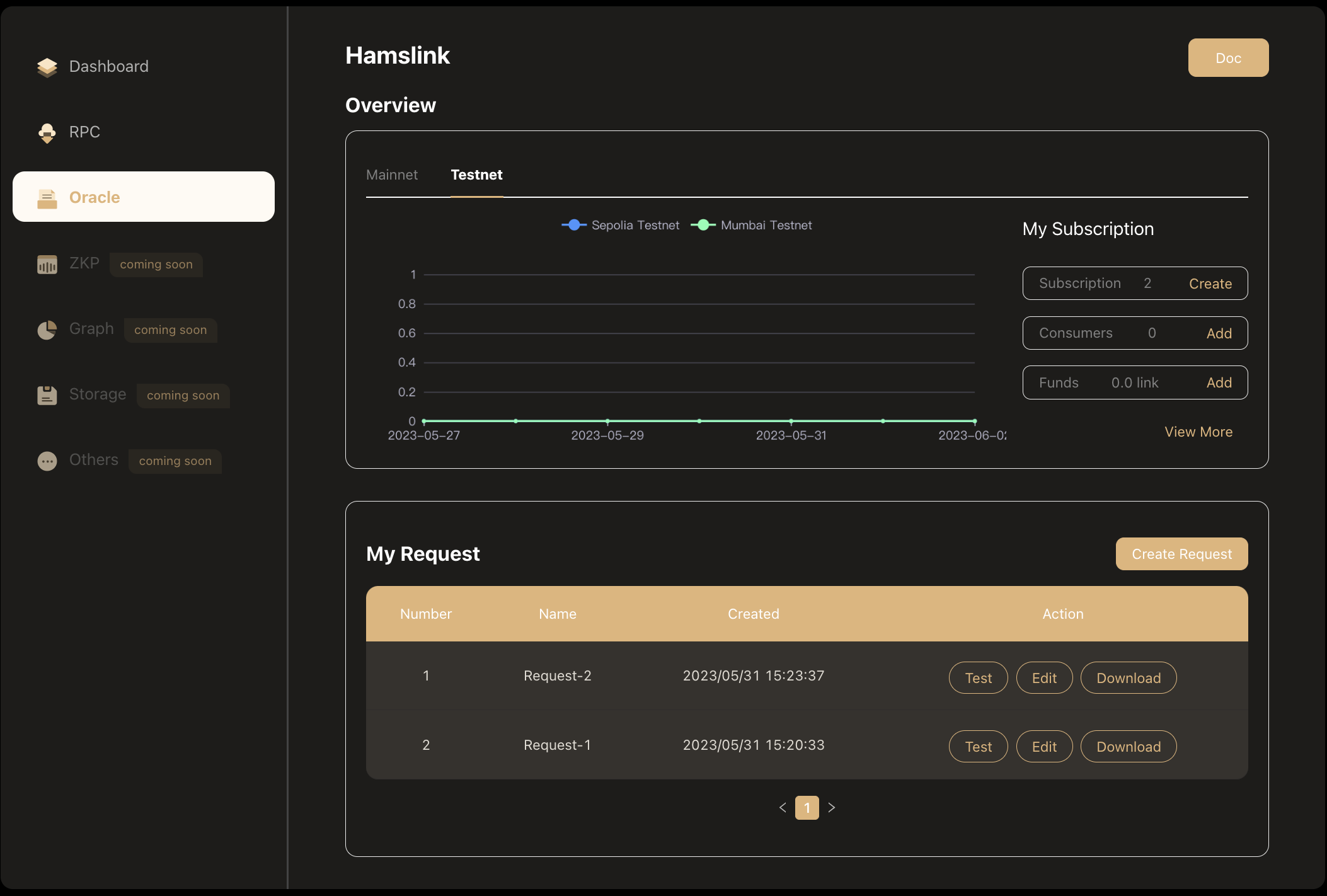Click page 1 pagination indicator

807,807
